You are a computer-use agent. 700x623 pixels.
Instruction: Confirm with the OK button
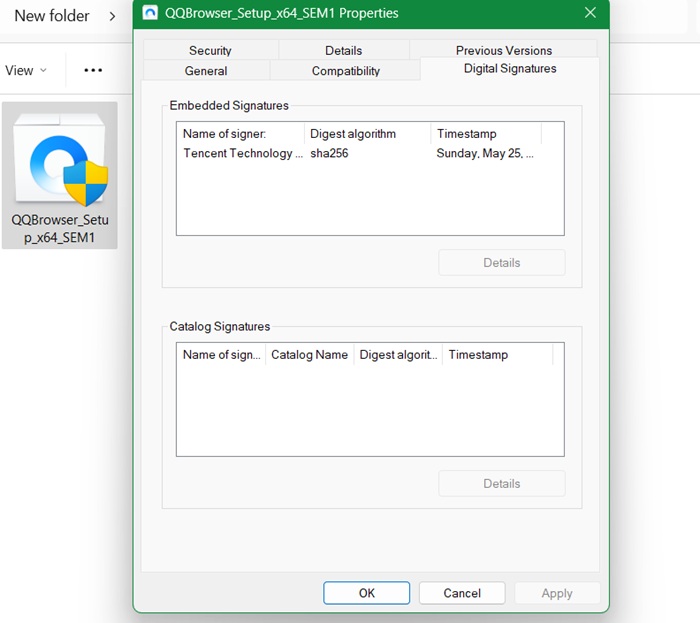click(x=367, y=593)
